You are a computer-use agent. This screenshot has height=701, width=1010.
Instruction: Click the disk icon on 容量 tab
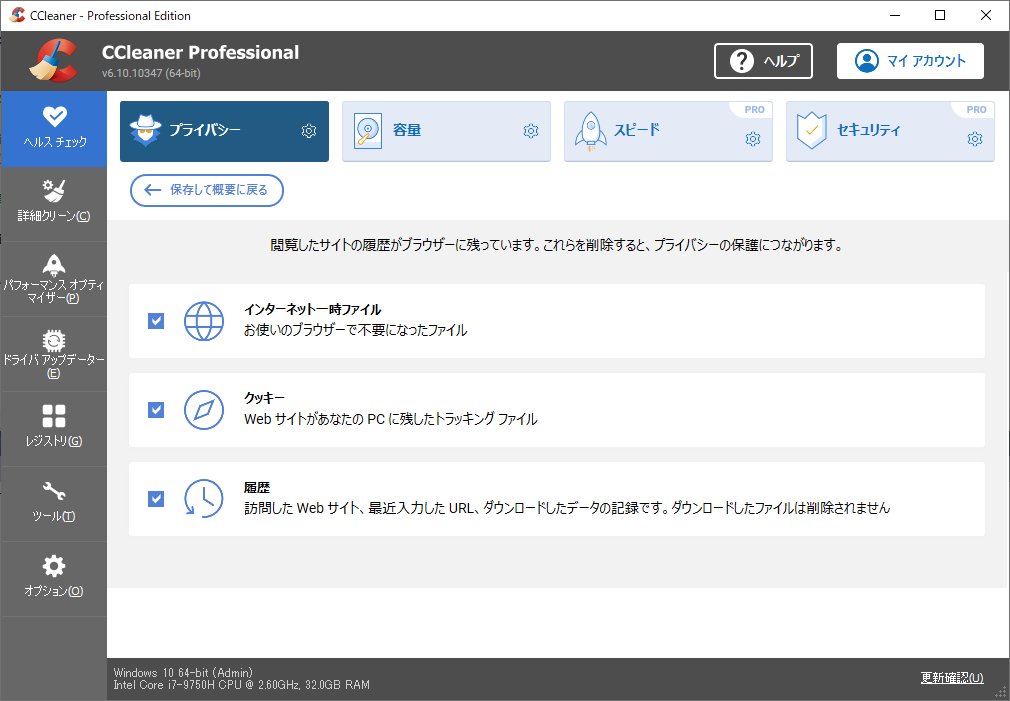(x=368, y=131)
